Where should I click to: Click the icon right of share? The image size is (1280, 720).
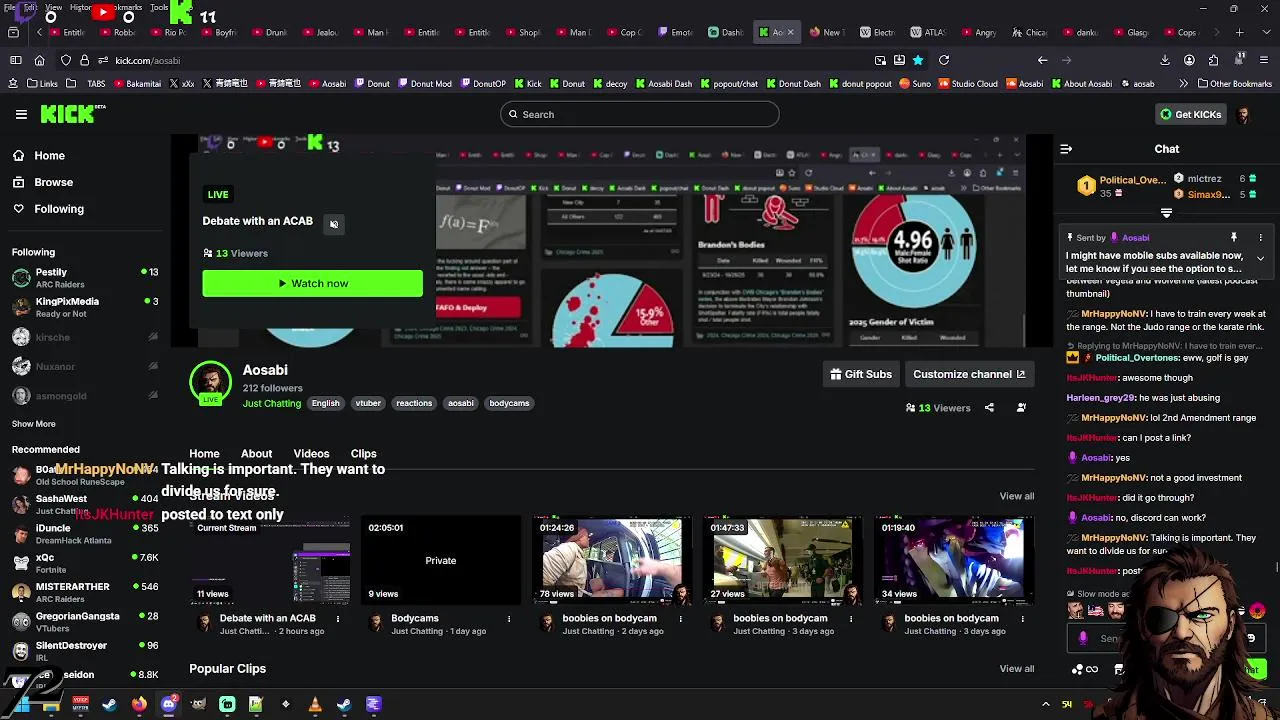pos(1021,408)
